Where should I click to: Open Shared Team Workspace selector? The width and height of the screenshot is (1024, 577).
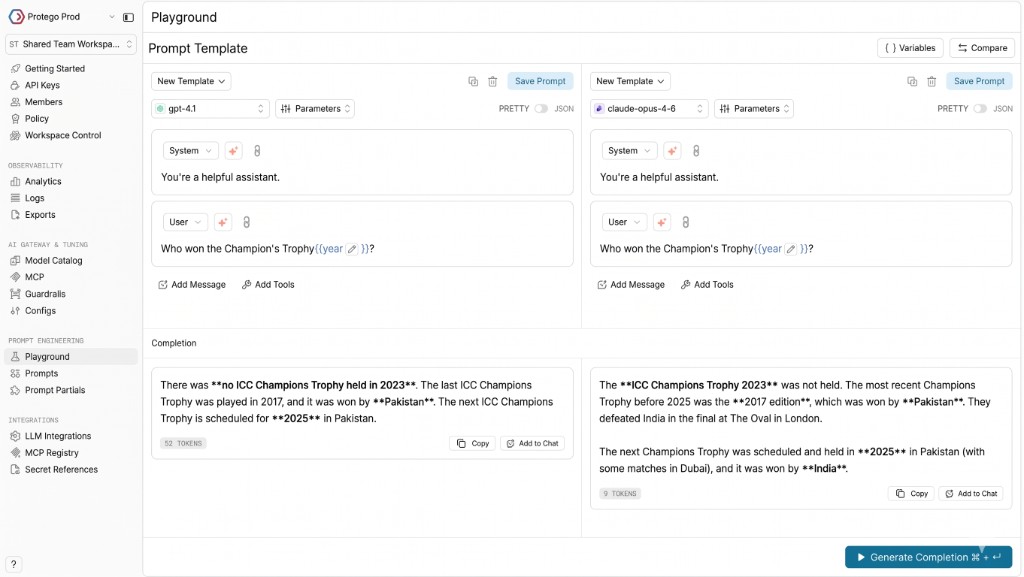71,44
